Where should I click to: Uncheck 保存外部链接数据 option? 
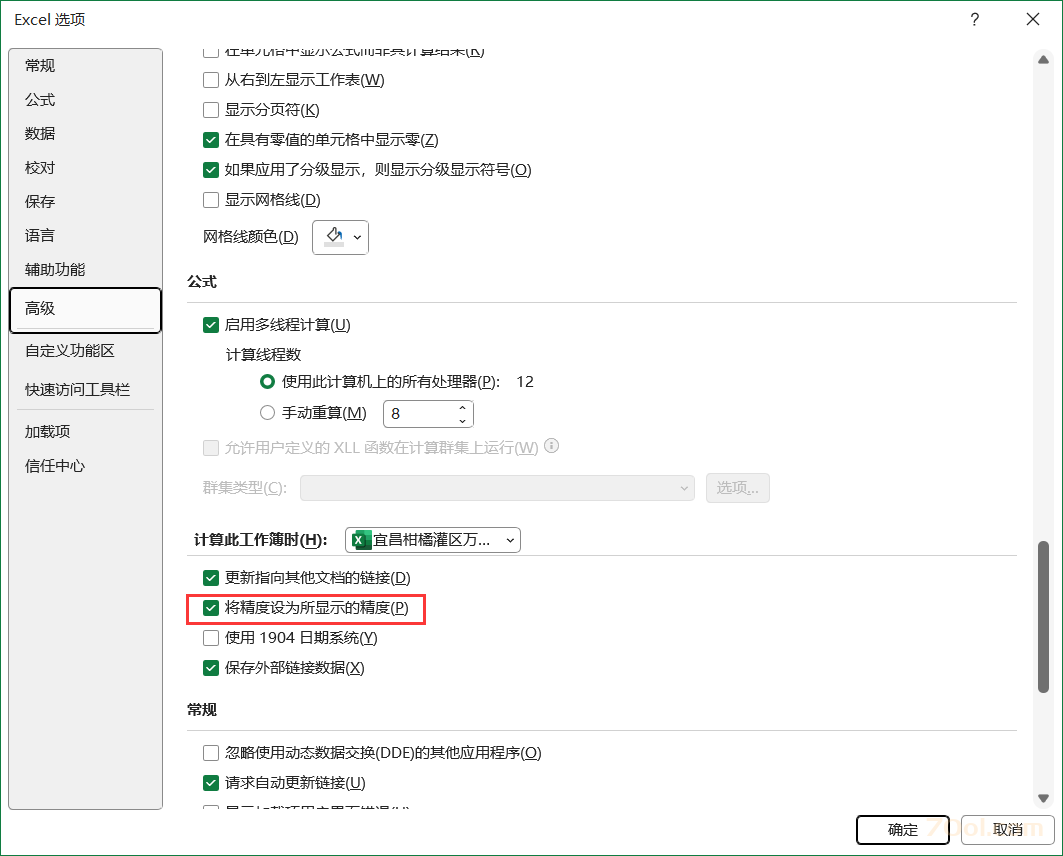(211, 668)
